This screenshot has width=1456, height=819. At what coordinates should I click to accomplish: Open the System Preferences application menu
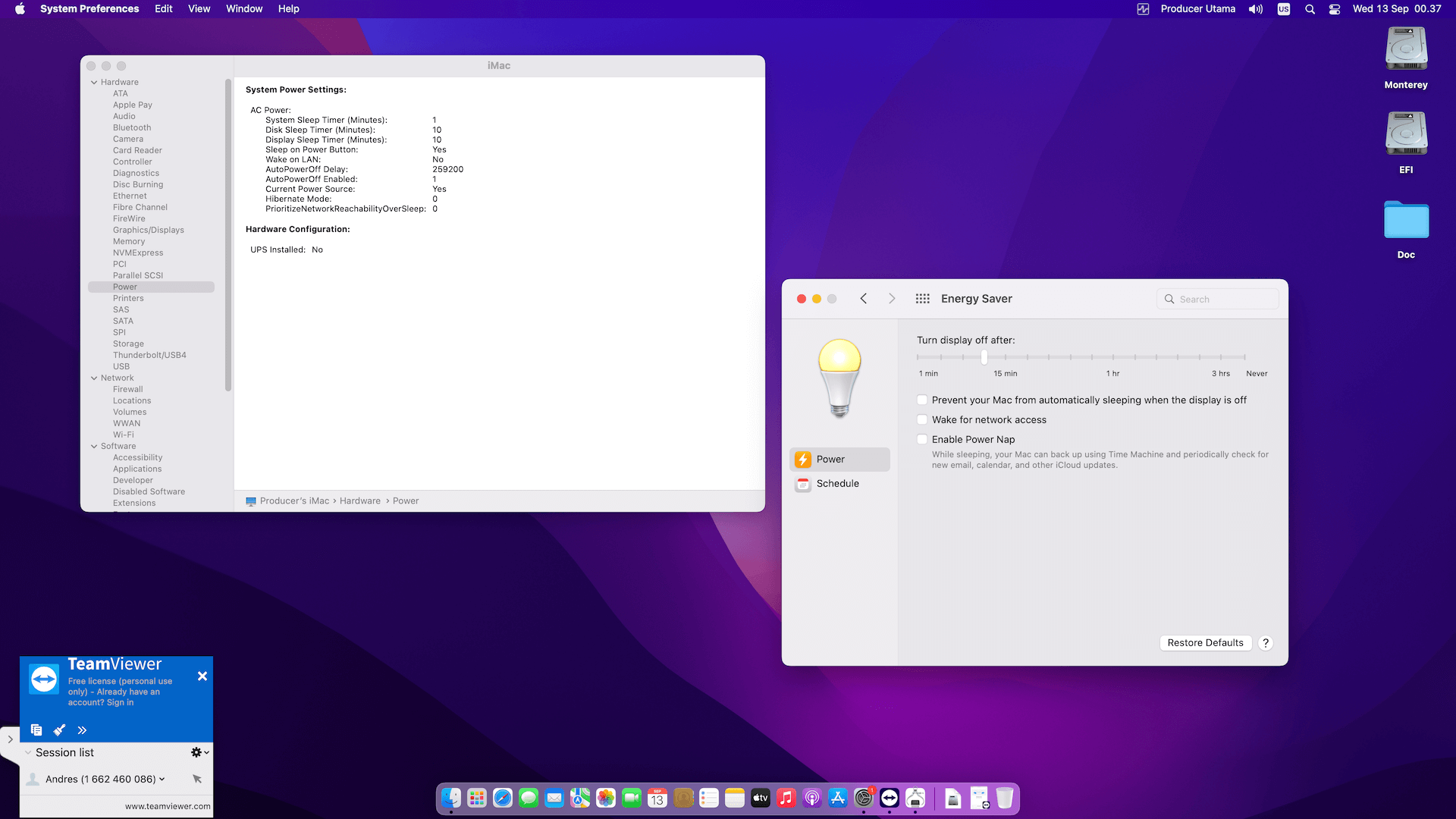[89, 9]
